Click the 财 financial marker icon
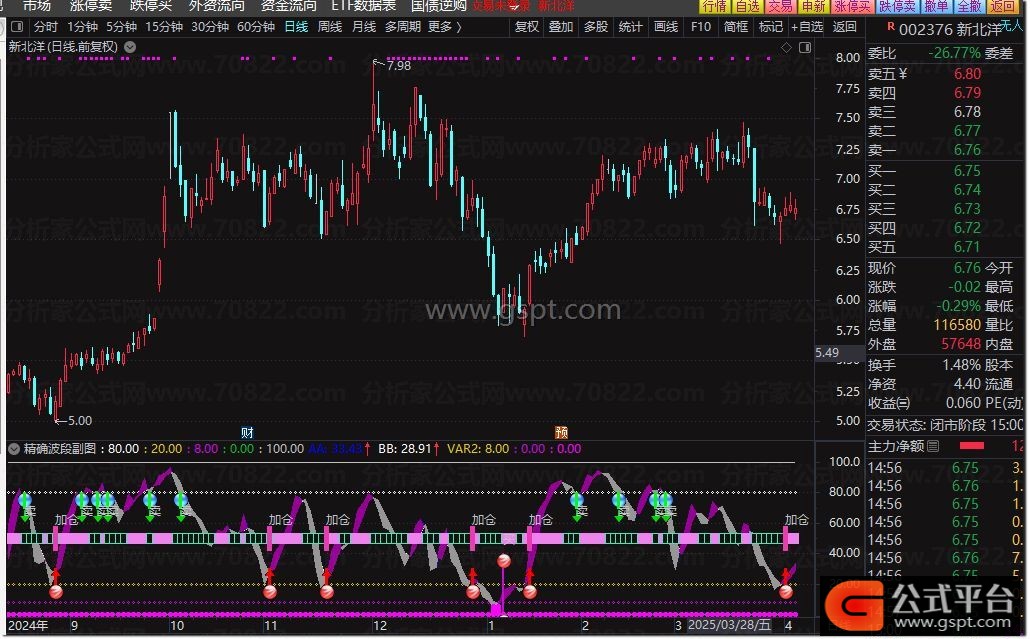The image size is (1030, 639). click(x=247, y=432)
